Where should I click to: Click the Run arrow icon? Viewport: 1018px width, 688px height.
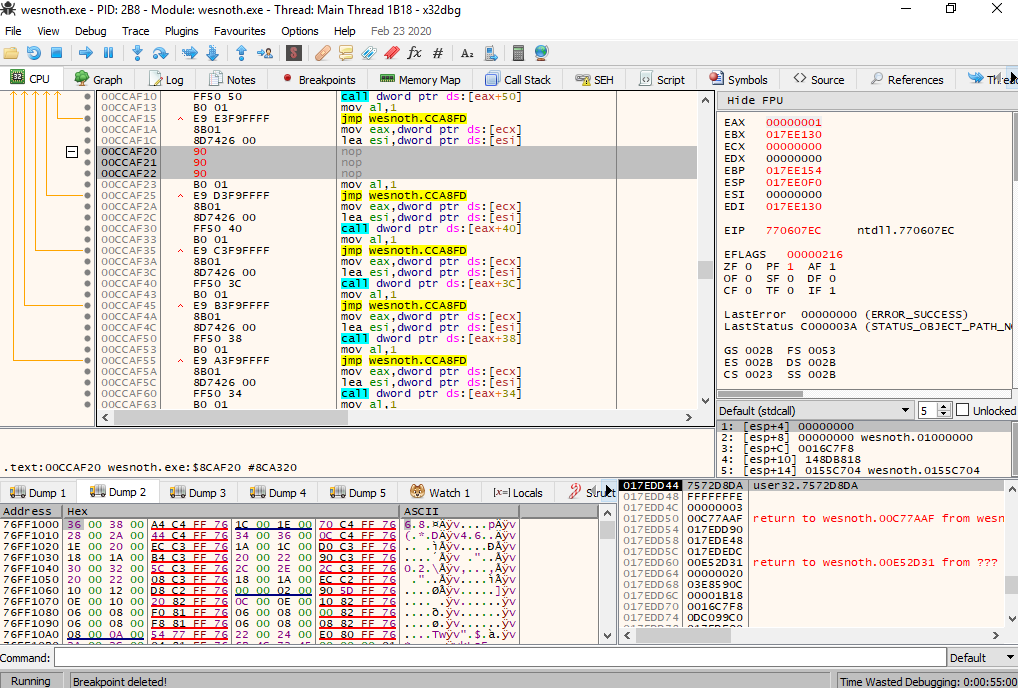[85, 53]
